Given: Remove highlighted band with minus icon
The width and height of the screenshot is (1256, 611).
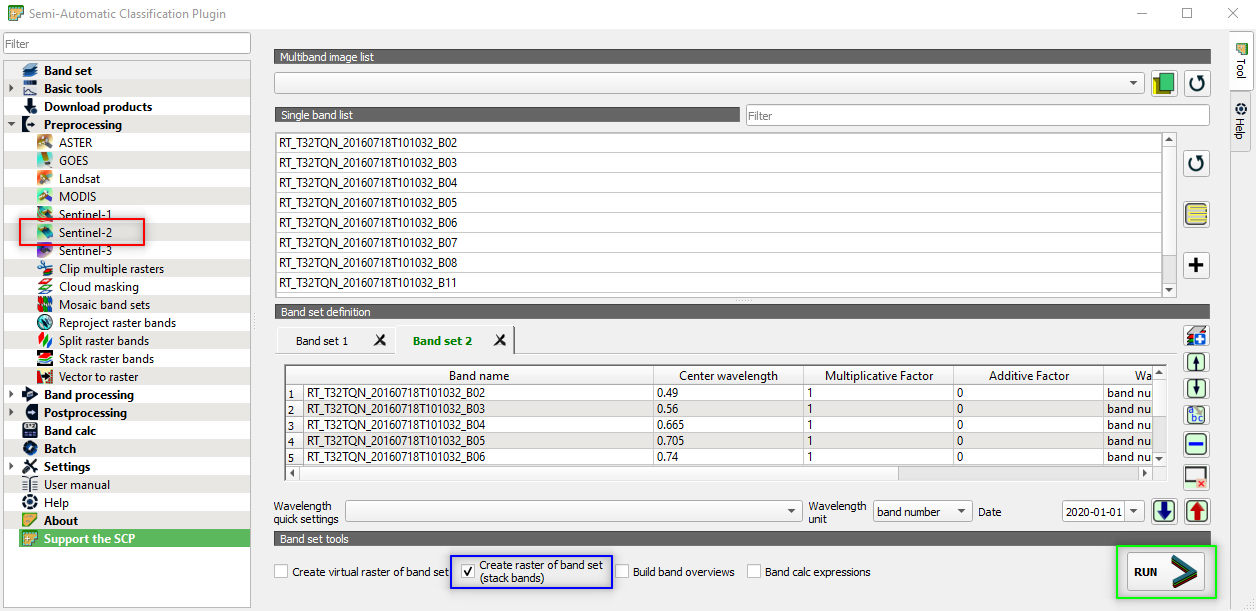Looking at the screenshot, I should [x=1196, y=445].
